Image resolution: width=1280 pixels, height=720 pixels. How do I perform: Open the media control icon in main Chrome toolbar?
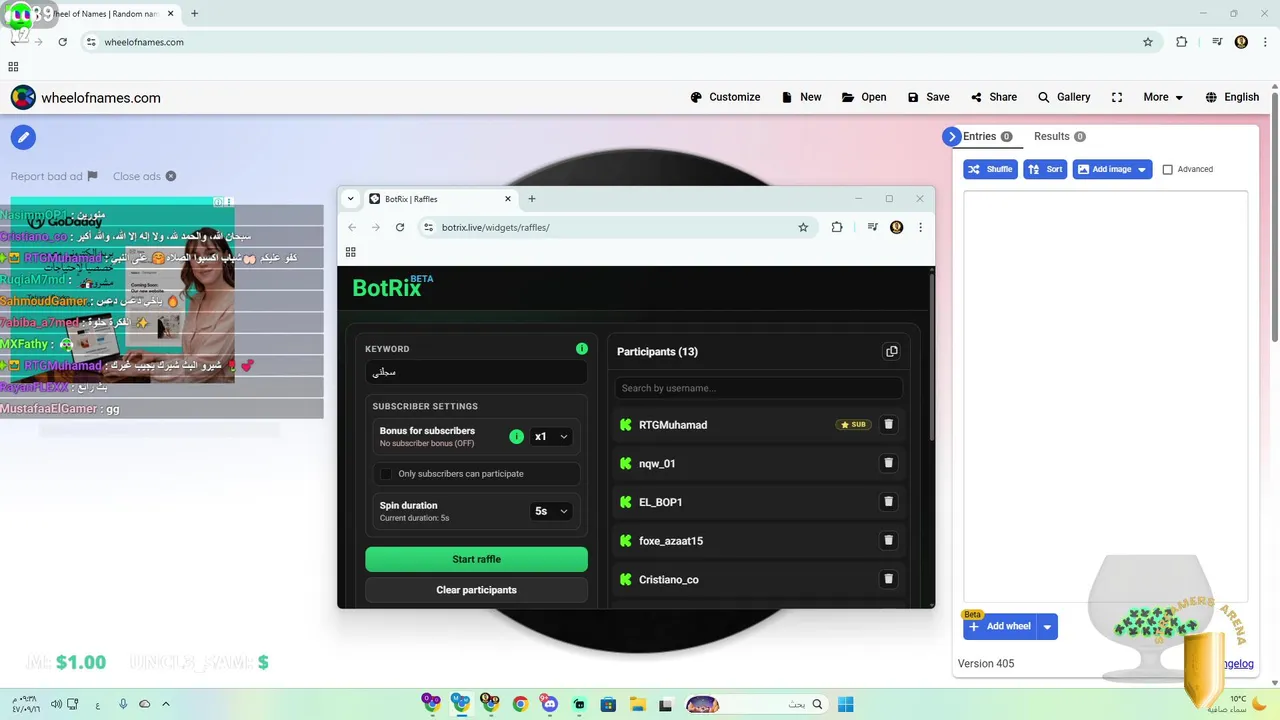tap(1217, 42)
